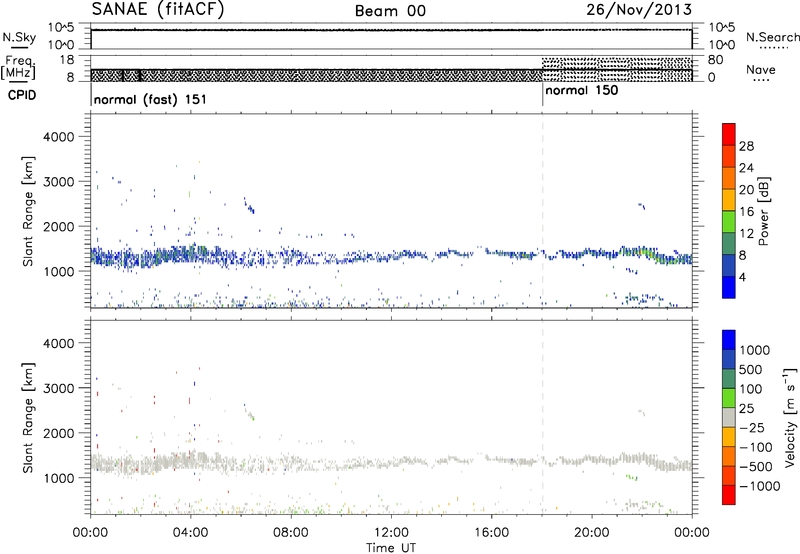
Task: Select the 16 label on Power colorbar
Action: [746, 211]
